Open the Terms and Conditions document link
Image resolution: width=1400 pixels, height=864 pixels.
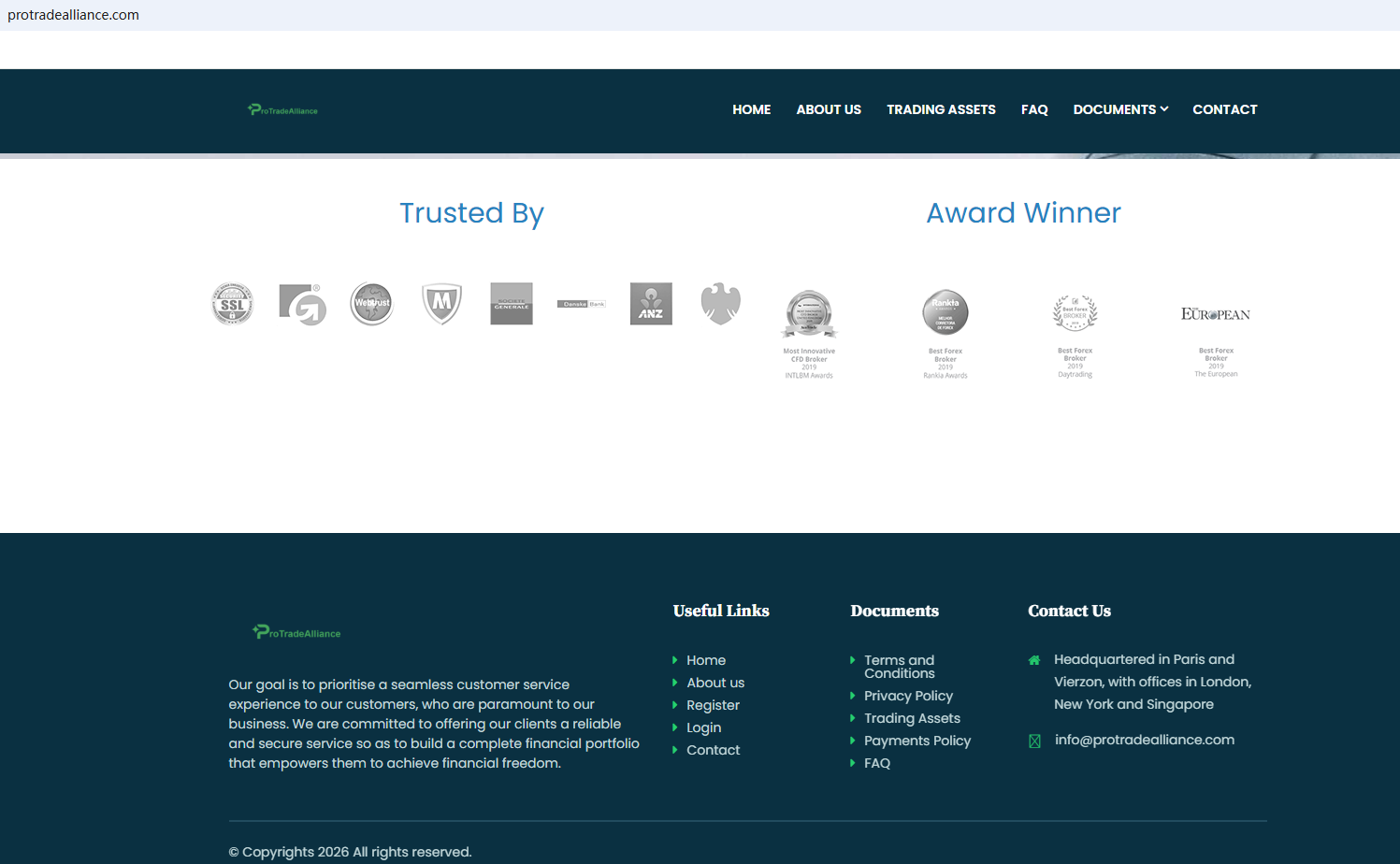tap(899, 667)
